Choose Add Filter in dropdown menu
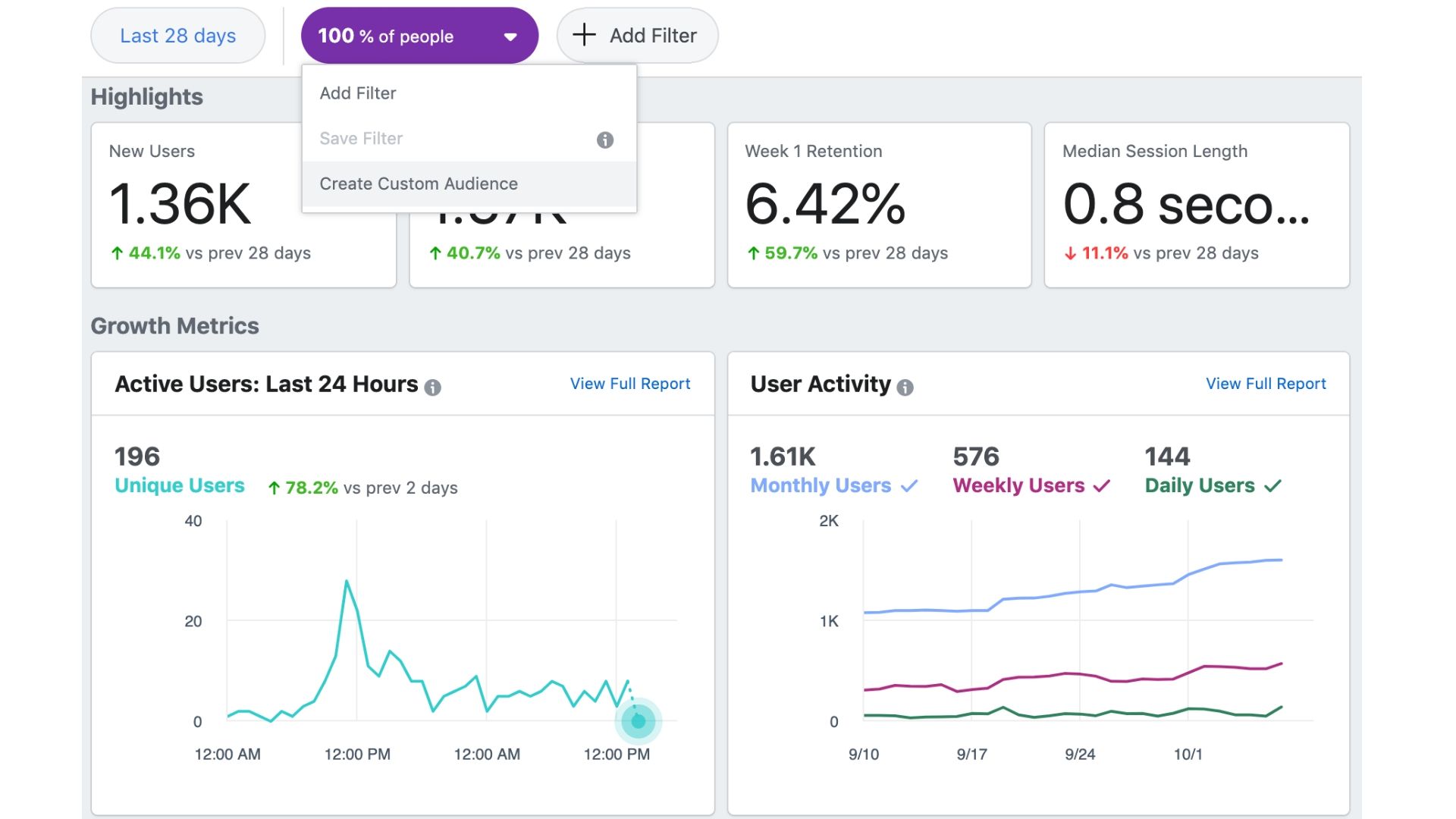Viewport: 1456px width, 819px height. (358, 93)
